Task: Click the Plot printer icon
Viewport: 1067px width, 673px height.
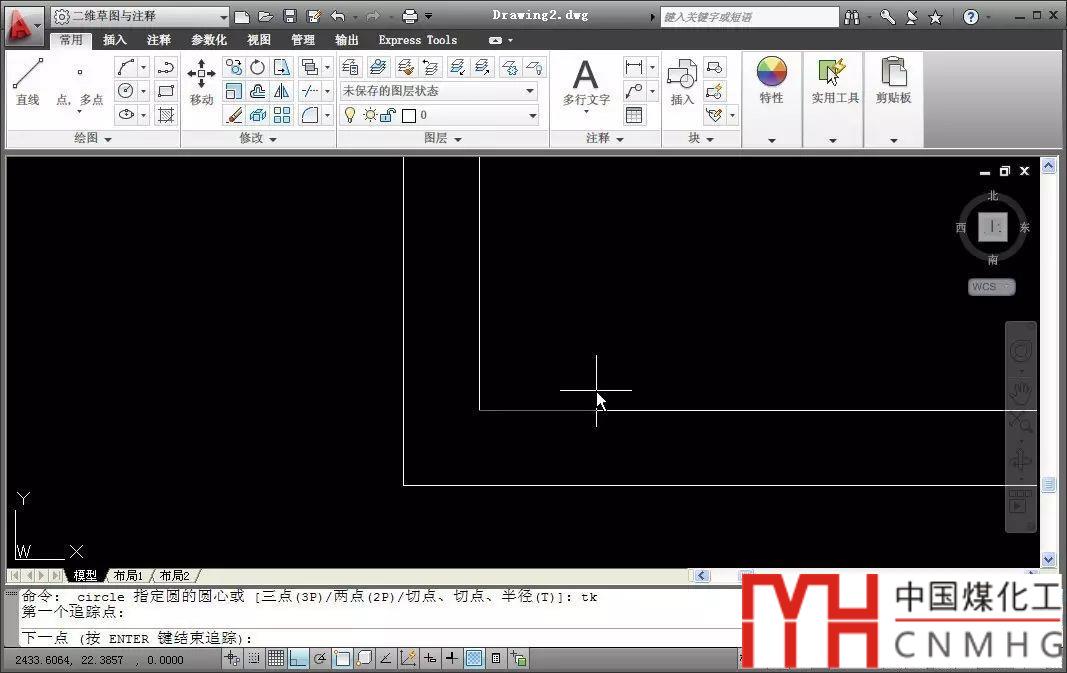Action: 409,16
